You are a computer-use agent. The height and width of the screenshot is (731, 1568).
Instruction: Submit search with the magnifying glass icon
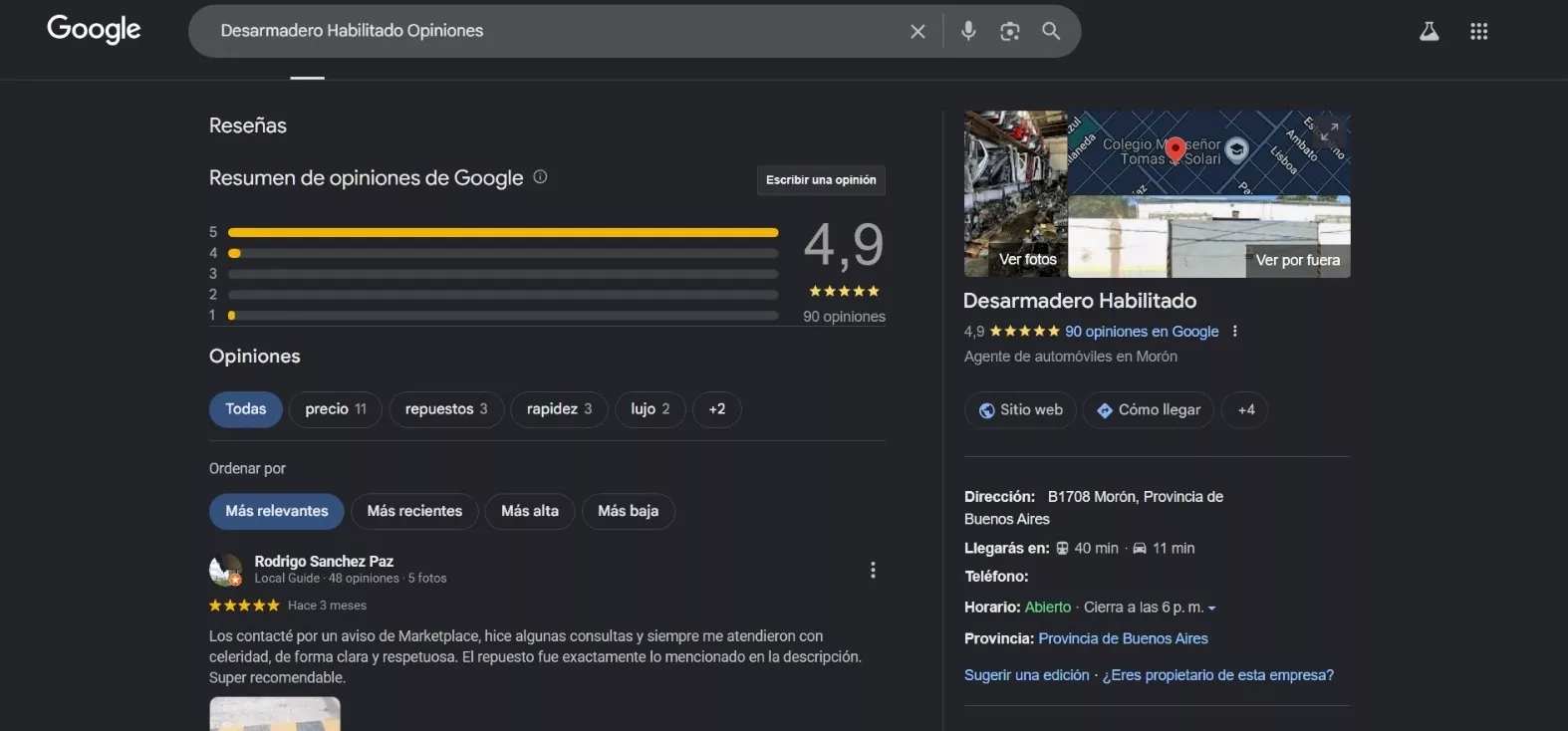1051,31
